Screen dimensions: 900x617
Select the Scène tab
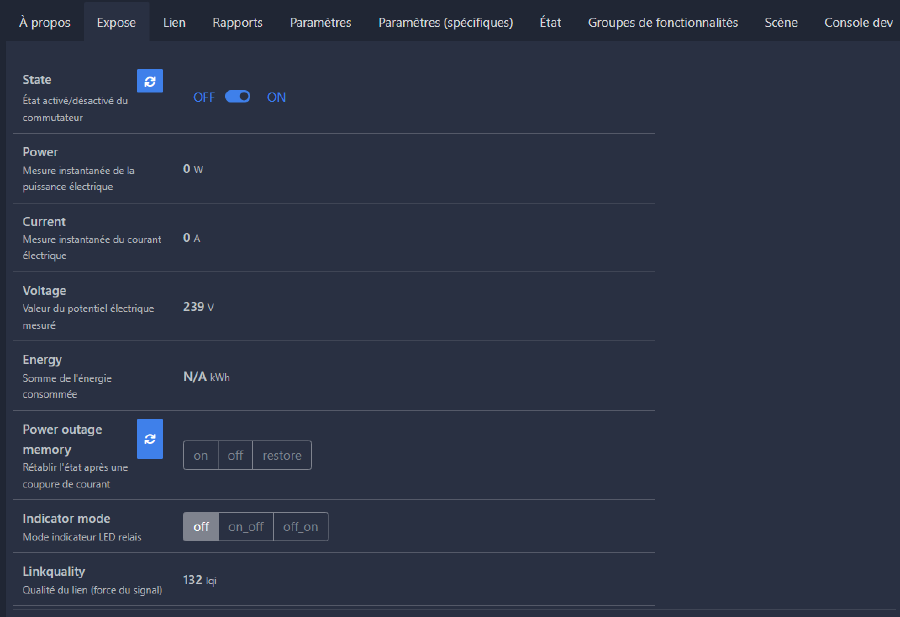781,22
